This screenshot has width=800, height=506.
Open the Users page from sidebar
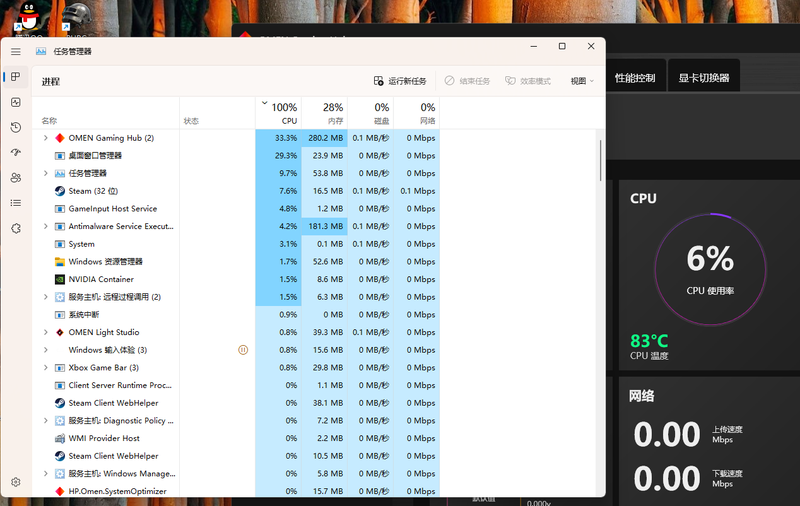tap(16, 177)
